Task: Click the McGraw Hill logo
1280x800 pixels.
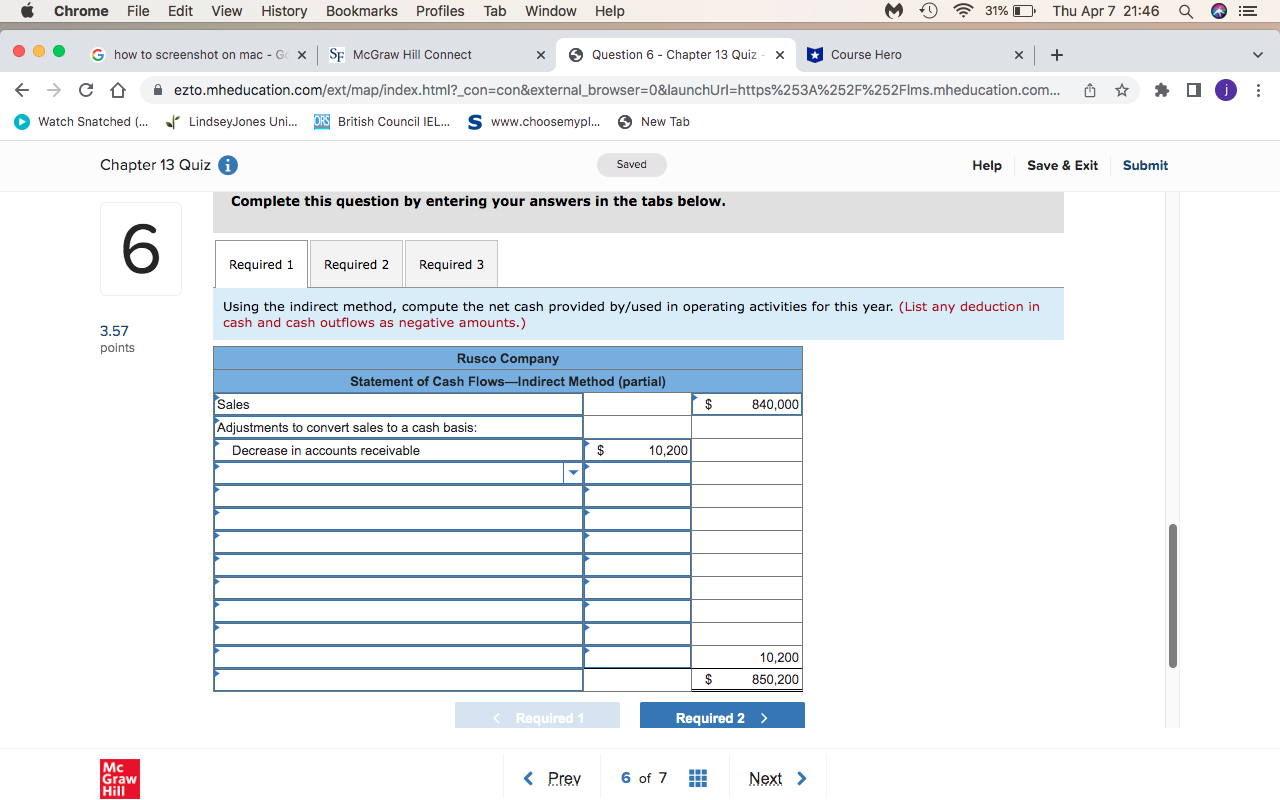Action: [120, 778]
